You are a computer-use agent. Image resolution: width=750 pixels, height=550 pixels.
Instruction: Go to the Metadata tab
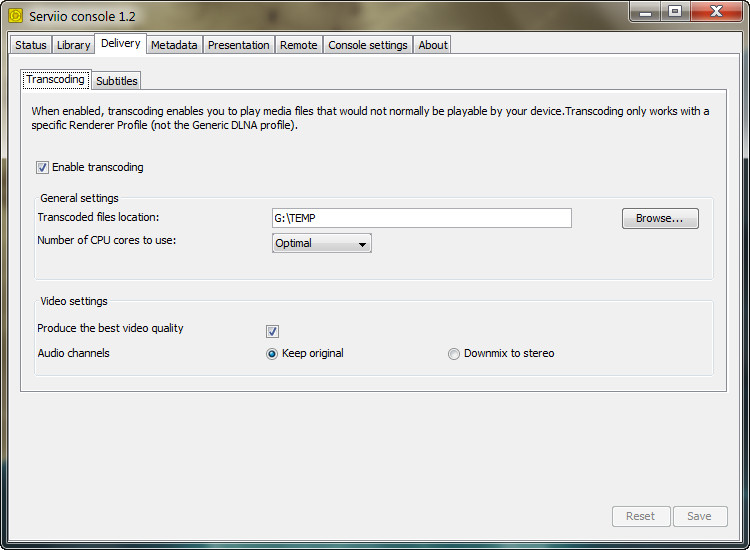point(174,45)
